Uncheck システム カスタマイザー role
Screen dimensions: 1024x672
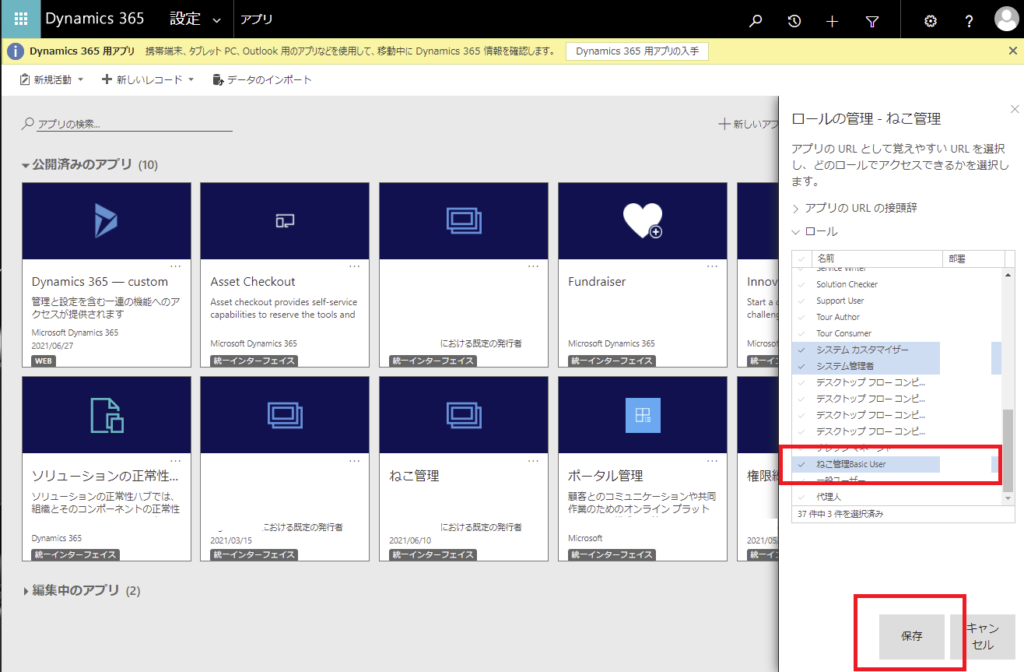801,350
